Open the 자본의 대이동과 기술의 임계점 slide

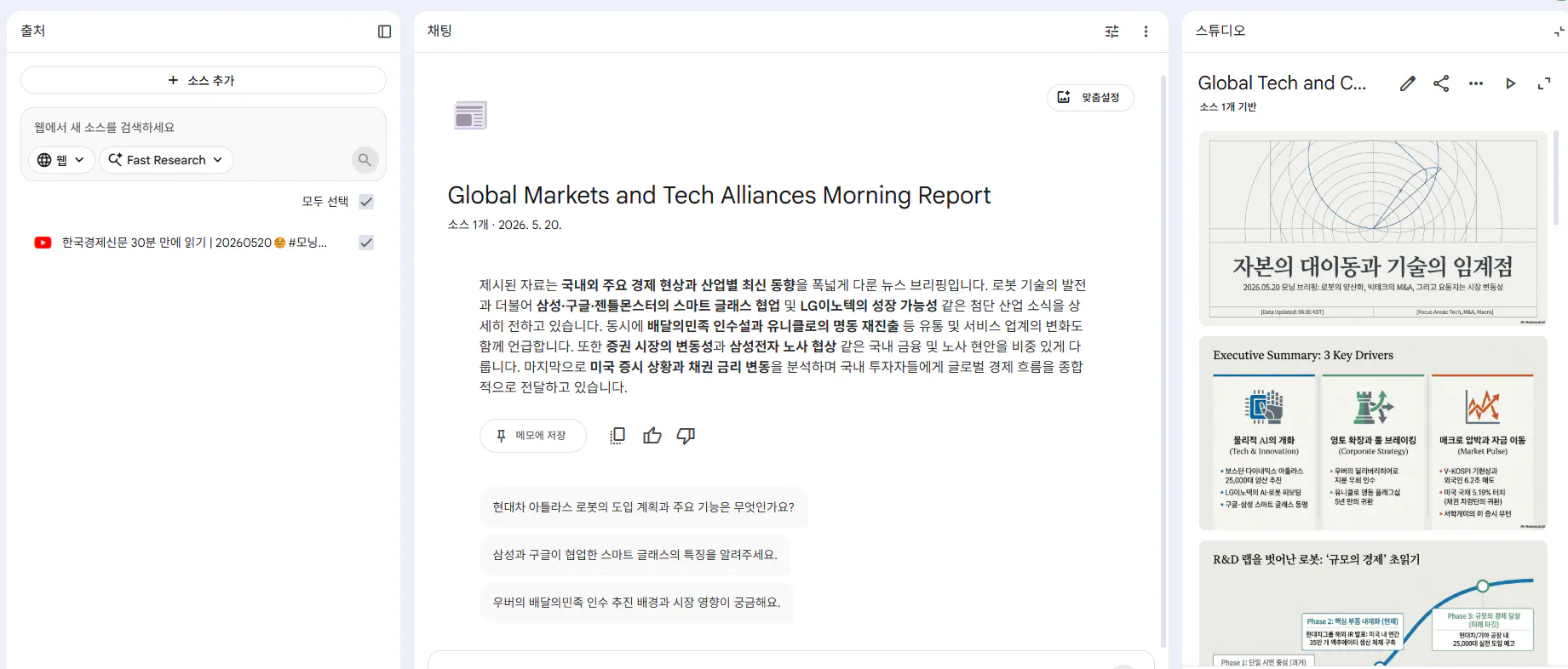[1373, 228]
